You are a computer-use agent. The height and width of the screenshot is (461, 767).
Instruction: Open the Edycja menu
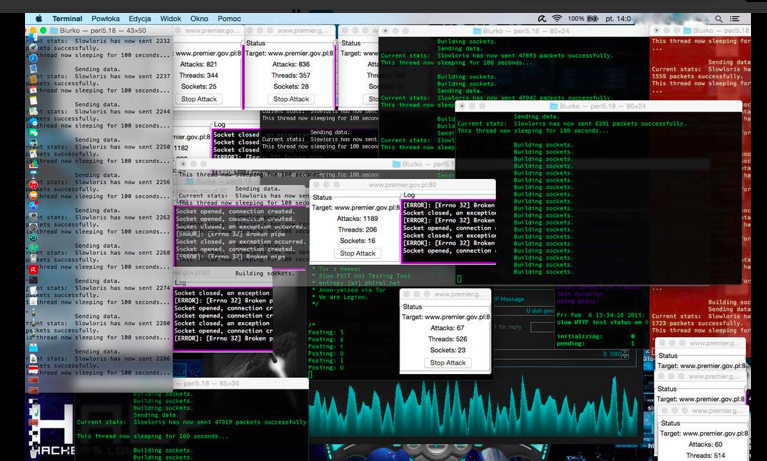[139, 19]
